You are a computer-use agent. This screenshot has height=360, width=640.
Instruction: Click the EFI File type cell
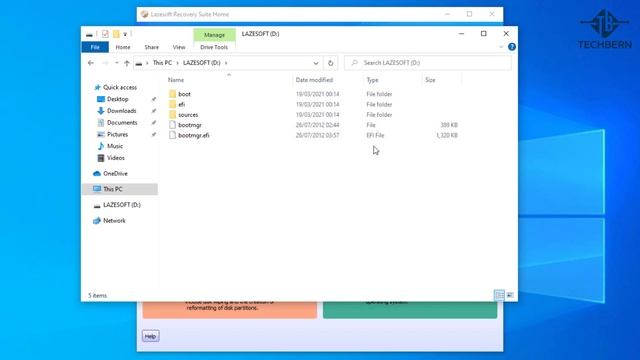pyautogui.click(x=375, y=136)
